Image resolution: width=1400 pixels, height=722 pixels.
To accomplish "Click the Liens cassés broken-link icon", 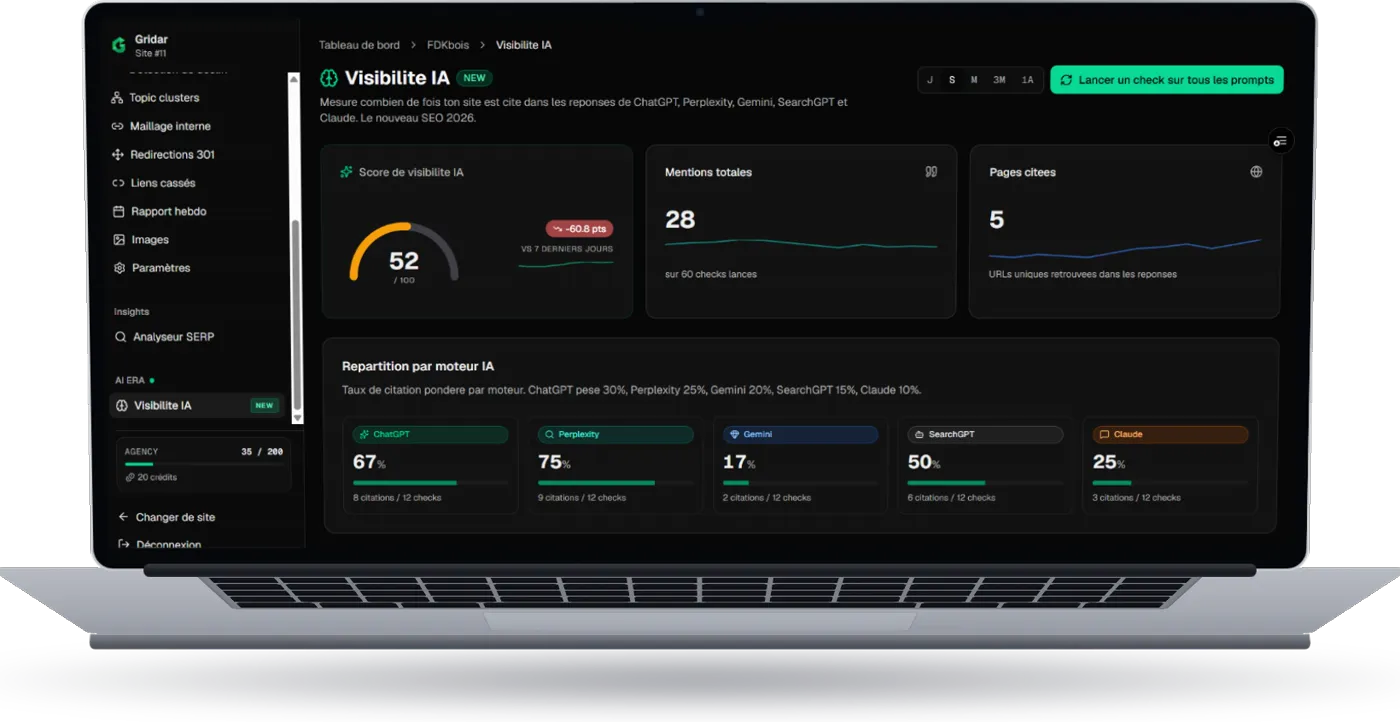I will pos(119,183).
